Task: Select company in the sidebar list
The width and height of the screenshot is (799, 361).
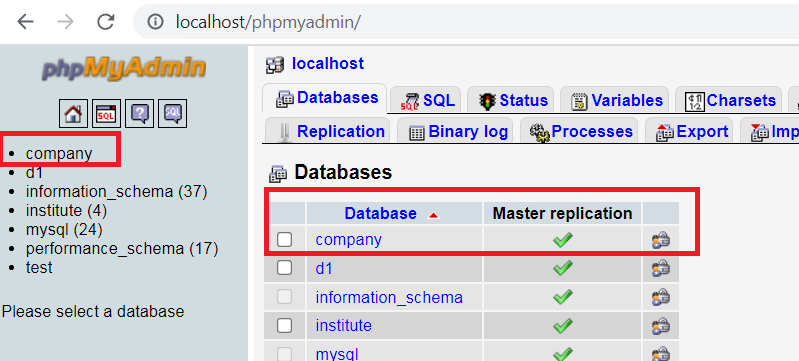Action: [59, 153]
